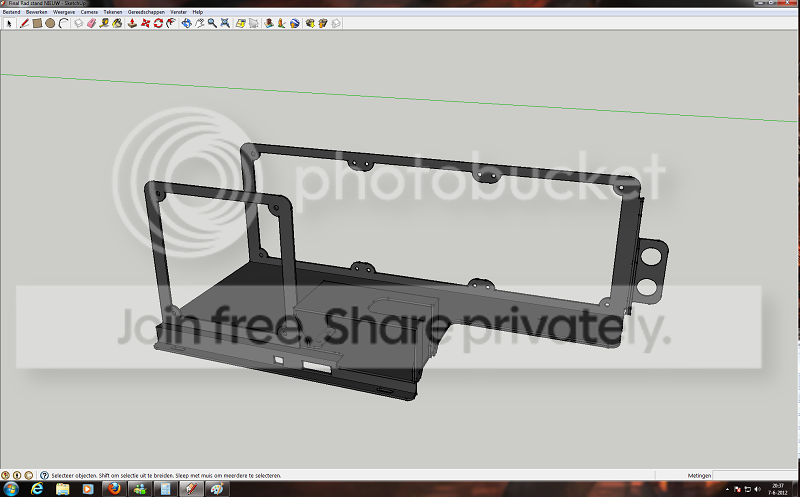Select the Zoom magnifier tool
The width and height of the screenshot is (800, 497).
pyautogui.click(x=212, y=23)
